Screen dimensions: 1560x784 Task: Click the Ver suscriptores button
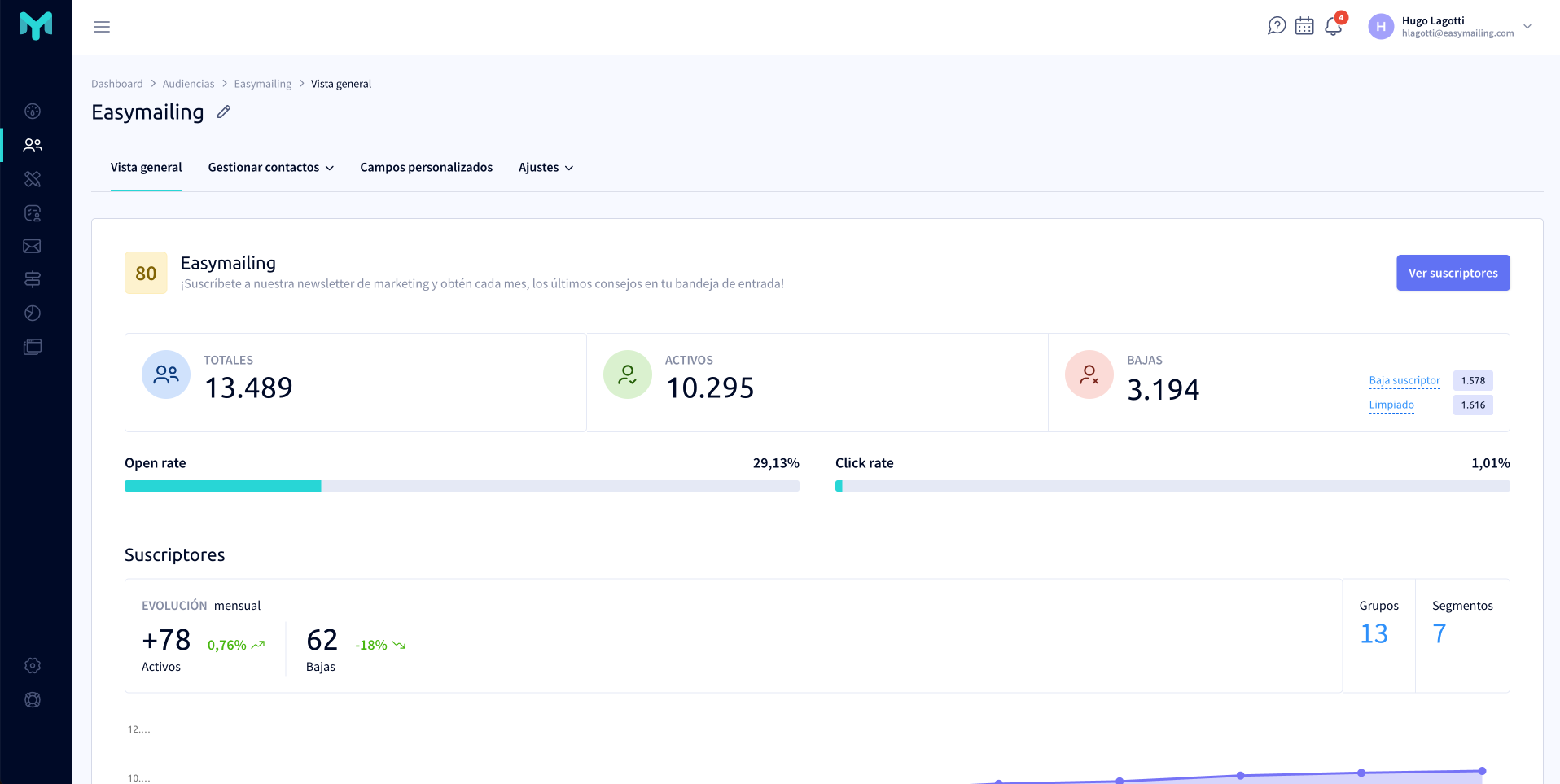[x=1453, y=273]
